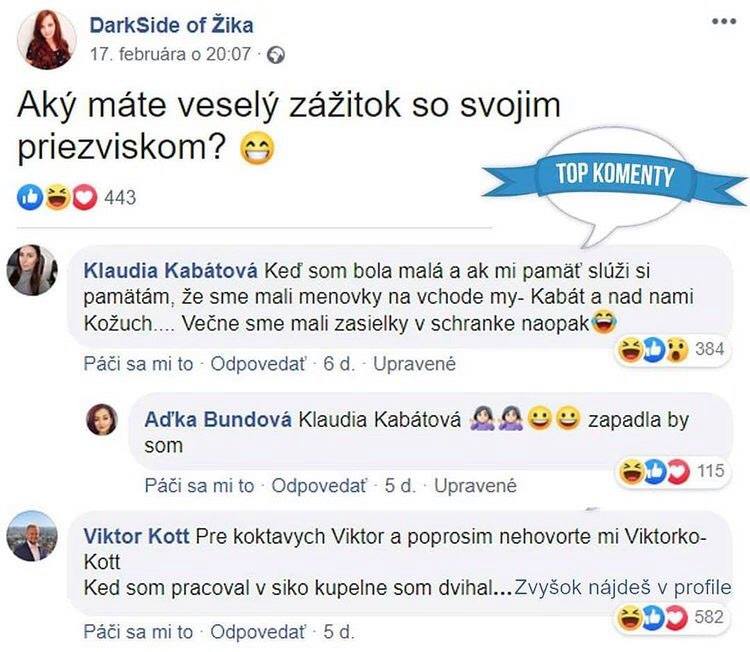The width and height of the screenshot is (750, 652).
Task: Click Klaudia Kabátová's comment author name
Action: (x=170, y=271)
